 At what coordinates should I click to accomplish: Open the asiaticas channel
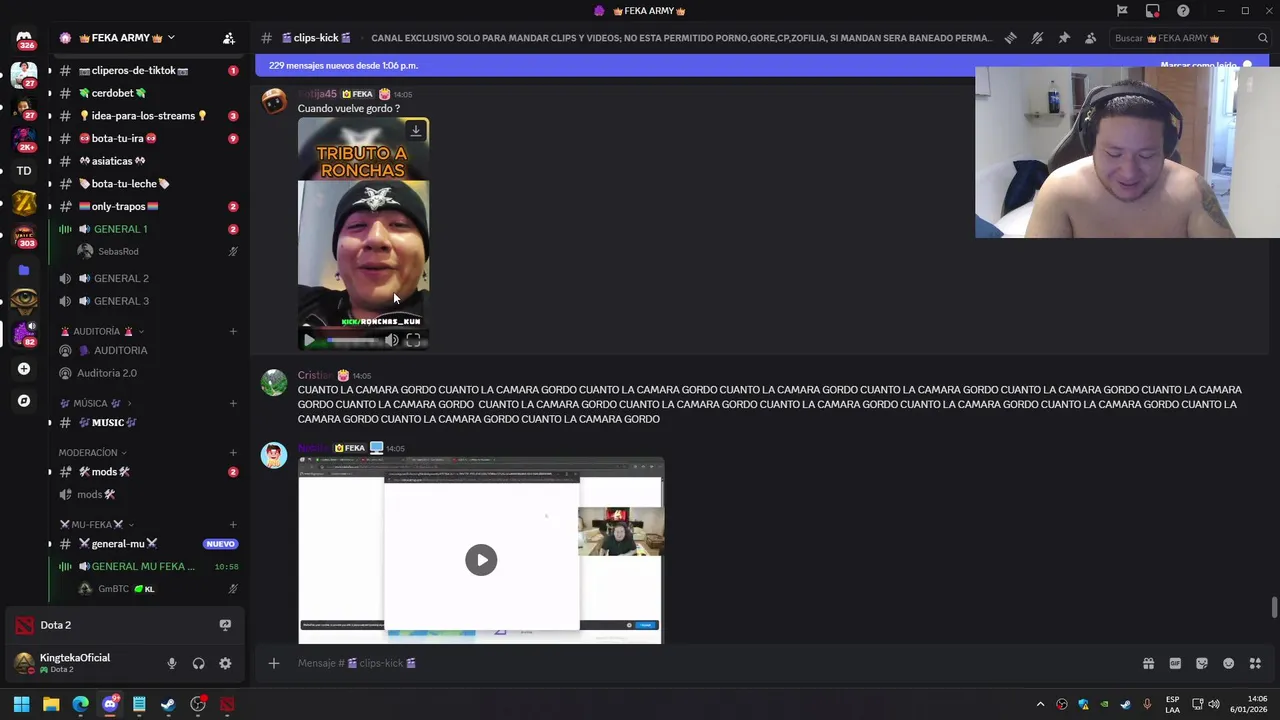point(148,161)
